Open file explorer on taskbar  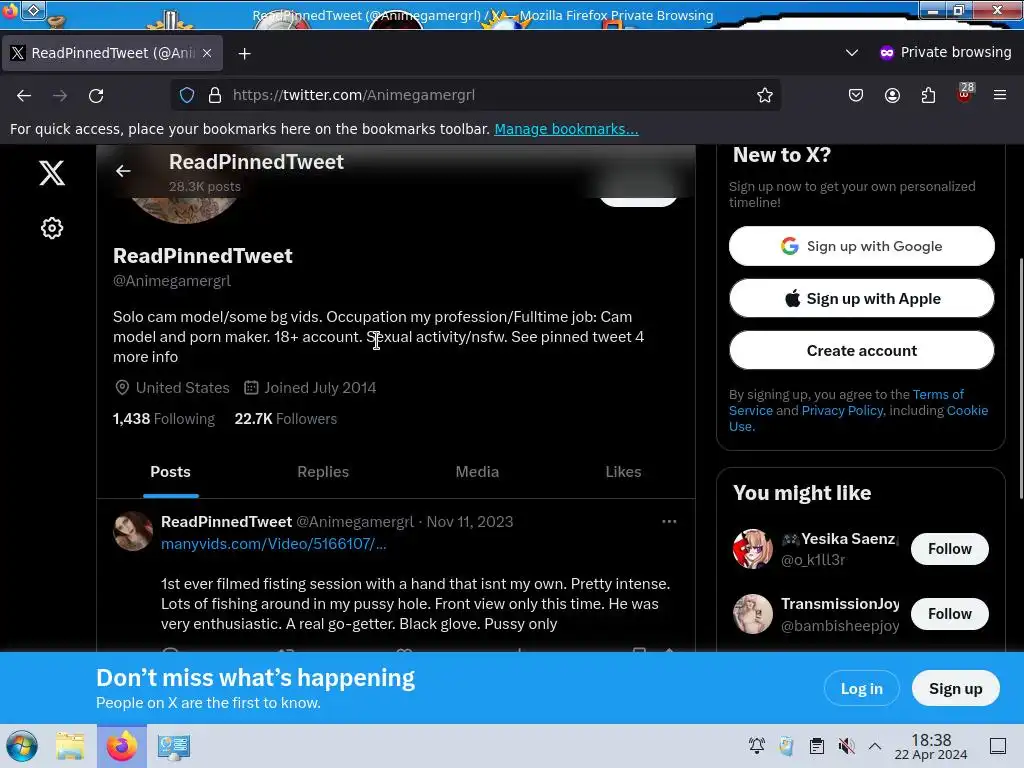(x=70, y=746)
